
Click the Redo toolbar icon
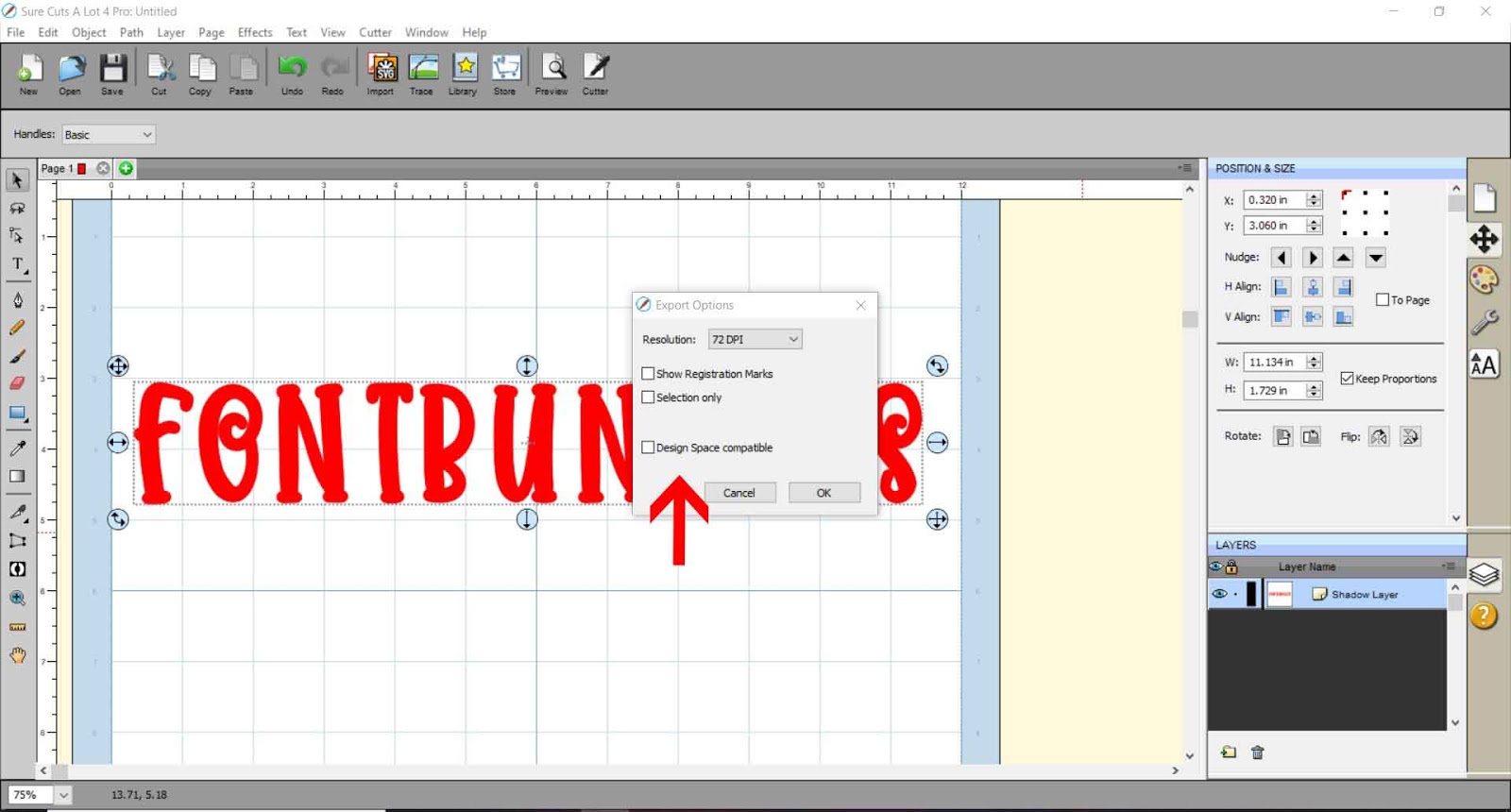pyautogui.click(x=333, y=74)
